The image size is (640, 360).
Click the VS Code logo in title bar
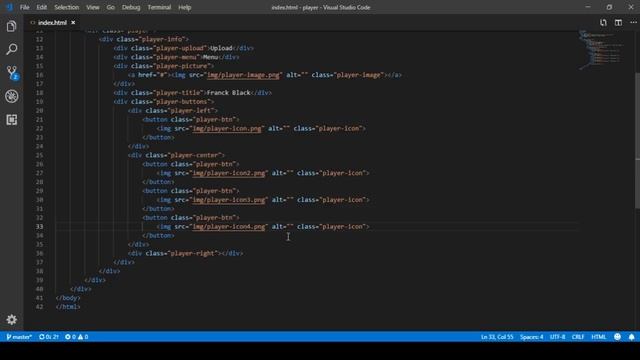[9, 7]
